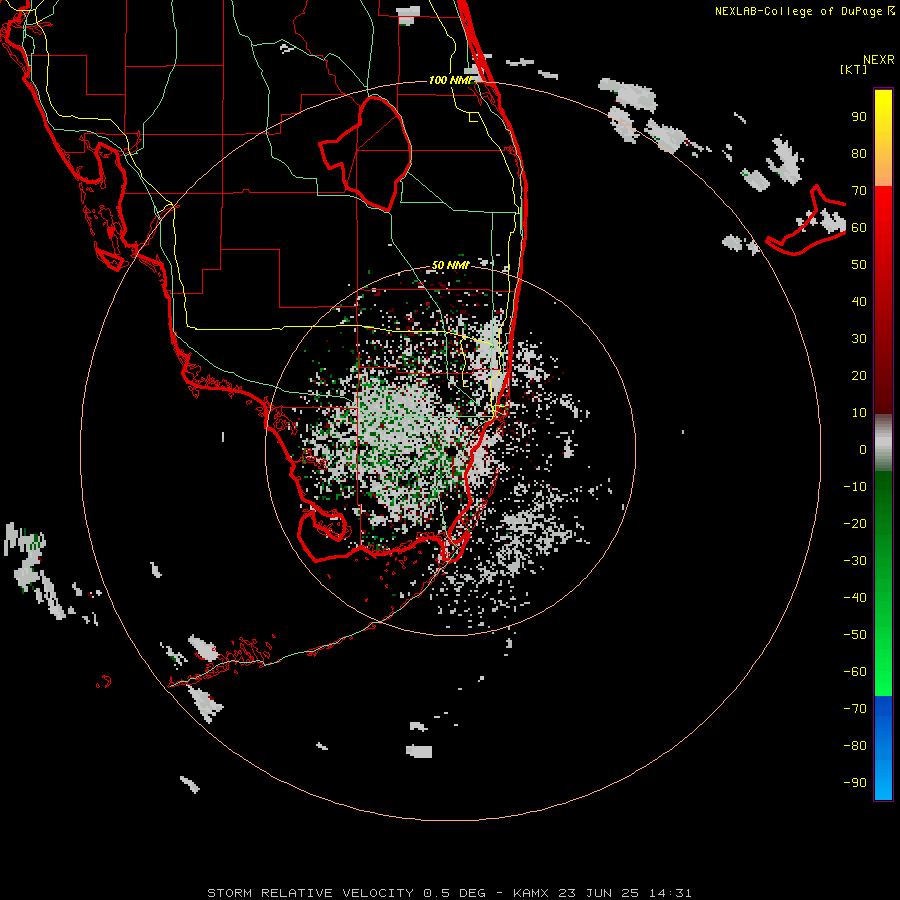Screen dimensions: 900x900
Task: Click the positive 40 scale value
Action: [859, 301]
